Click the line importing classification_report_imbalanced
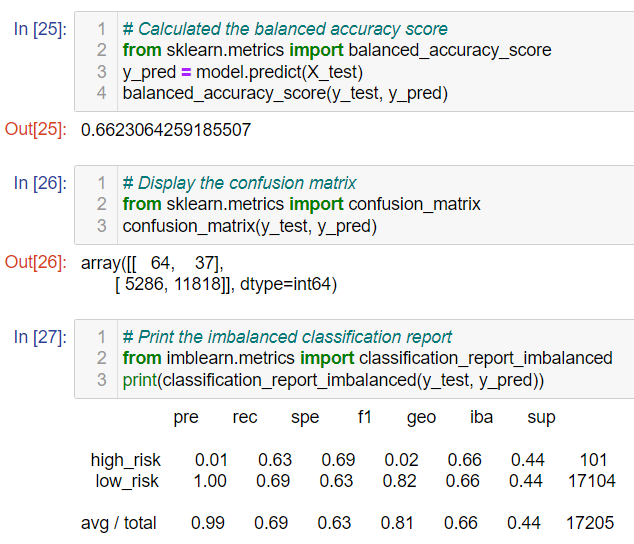This screenshot has width=634, height=544. (368, 358)
